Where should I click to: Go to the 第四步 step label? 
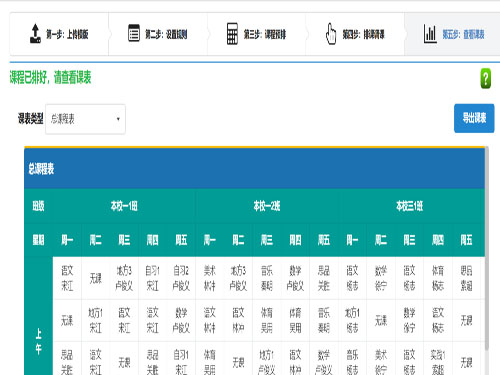[x=363, y=34]
